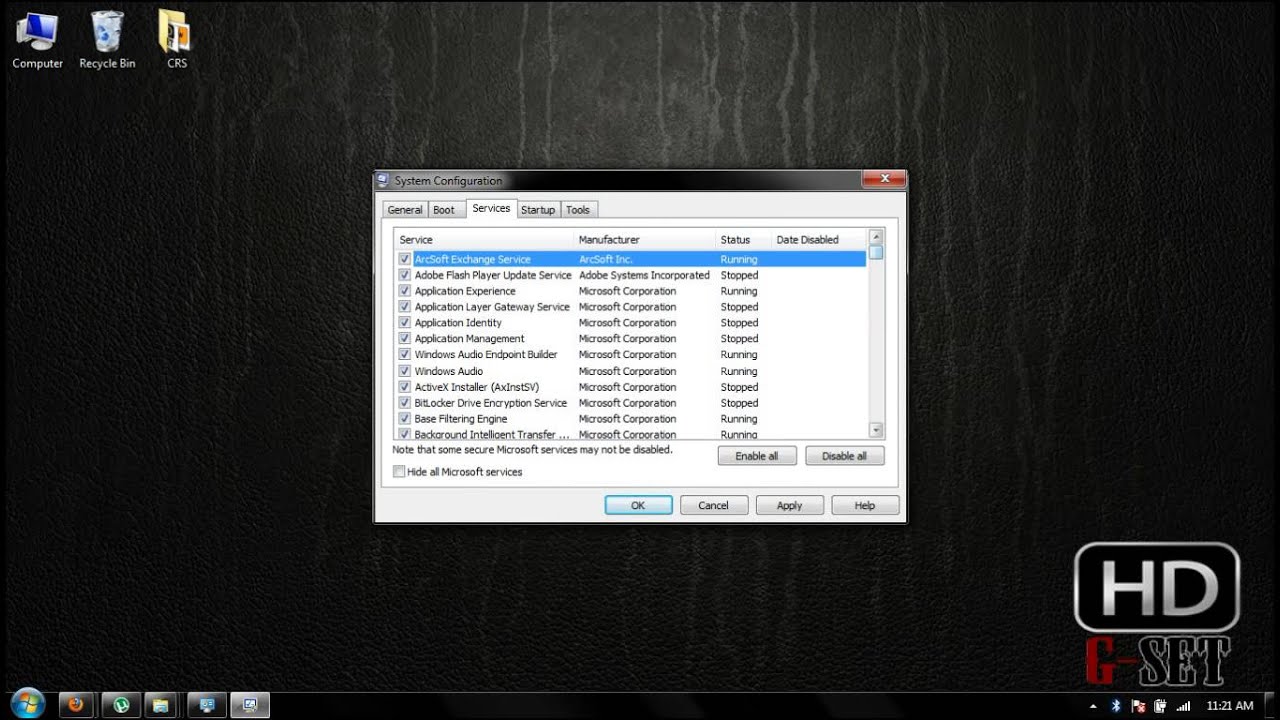Toggle Application Management checkbox
The height and width of the screenshot is (720, 1280).
(x=405, y=339)
